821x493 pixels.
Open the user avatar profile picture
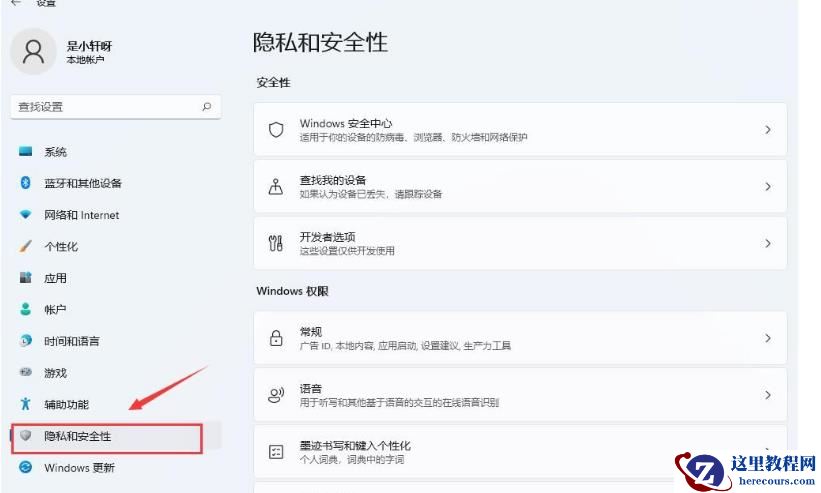34,52
